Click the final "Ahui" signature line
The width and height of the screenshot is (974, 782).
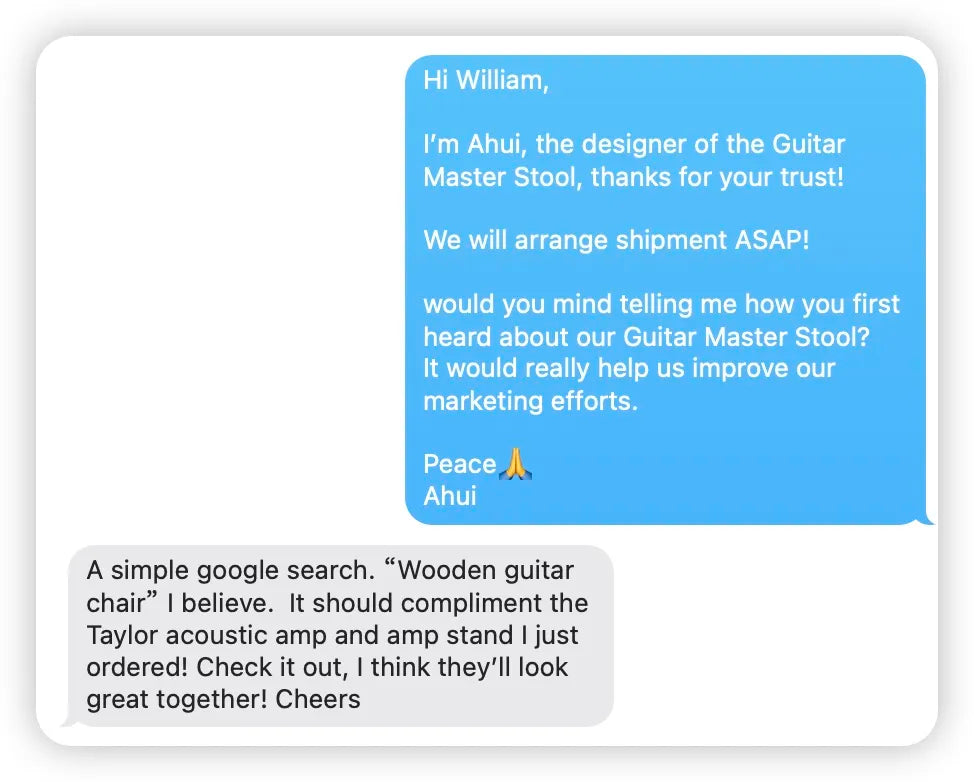[450, 496]
